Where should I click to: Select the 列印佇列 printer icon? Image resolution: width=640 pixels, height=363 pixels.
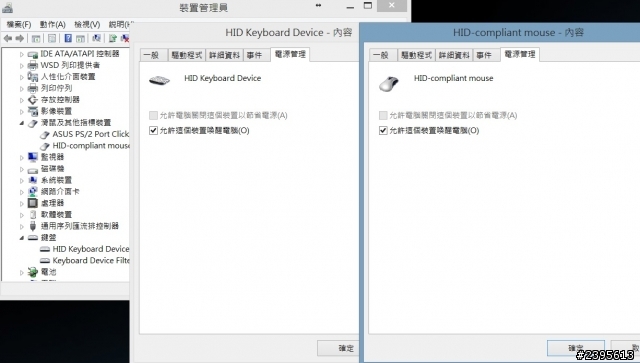[33, 88]
